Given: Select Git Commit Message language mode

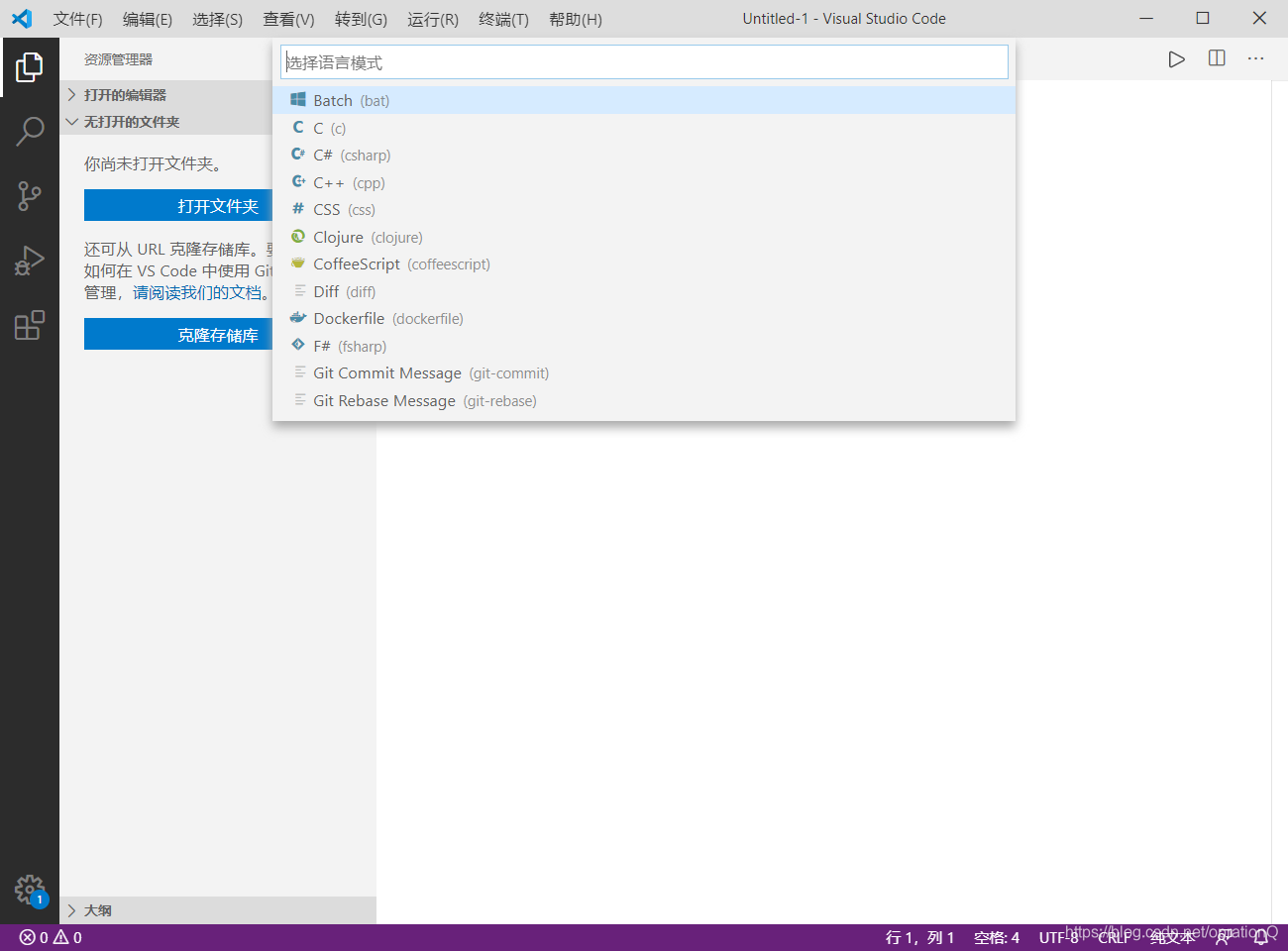Looking at the screenshot, I should click(x=644, y=372).
